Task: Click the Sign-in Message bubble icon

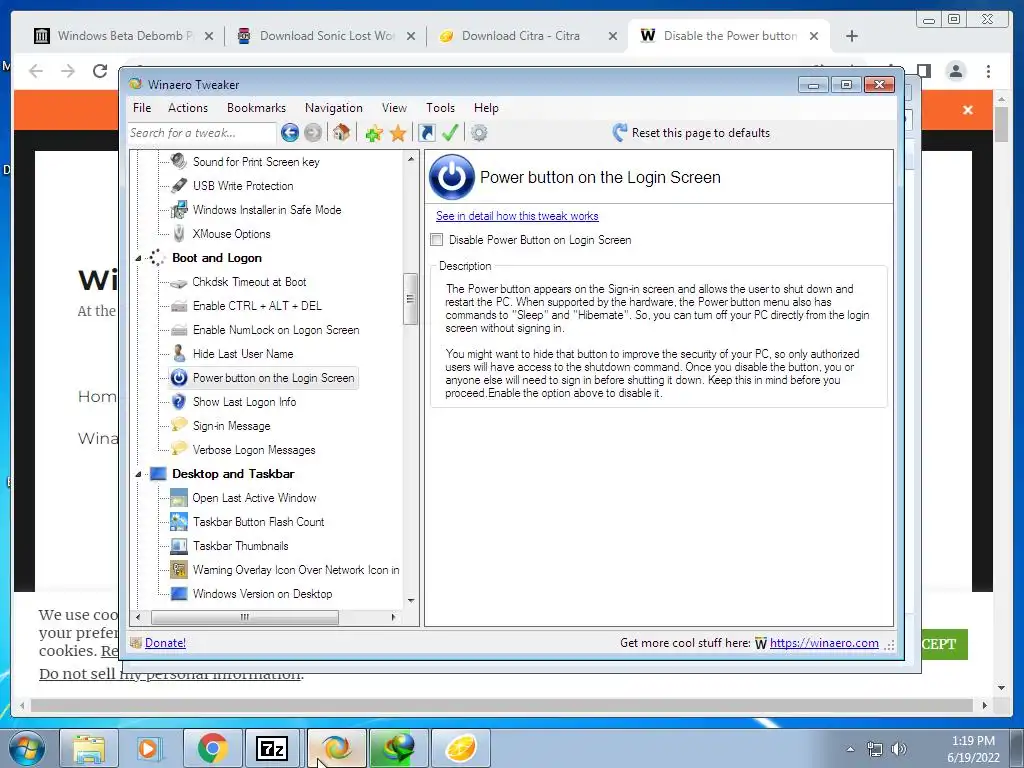Action: pyautogui.click(x=178, y=425)
